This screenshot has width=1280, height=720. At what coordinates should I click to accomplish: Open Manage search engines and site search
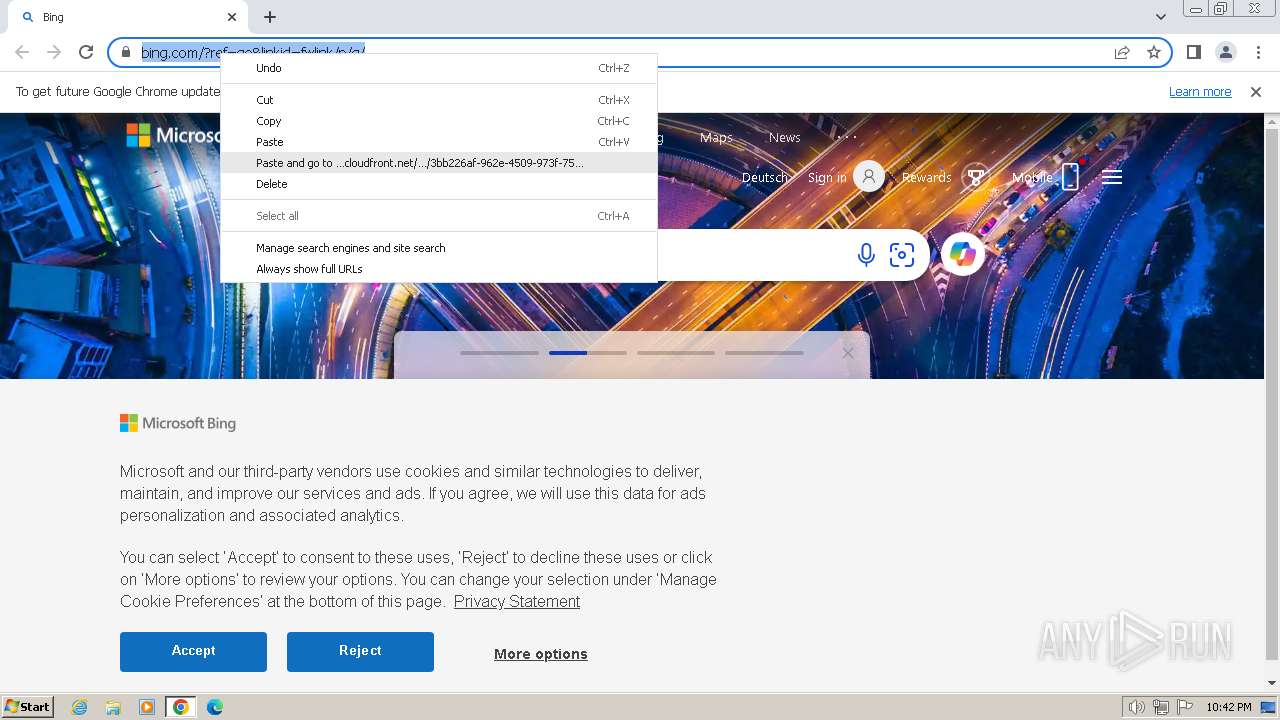[x=439, y=248]
